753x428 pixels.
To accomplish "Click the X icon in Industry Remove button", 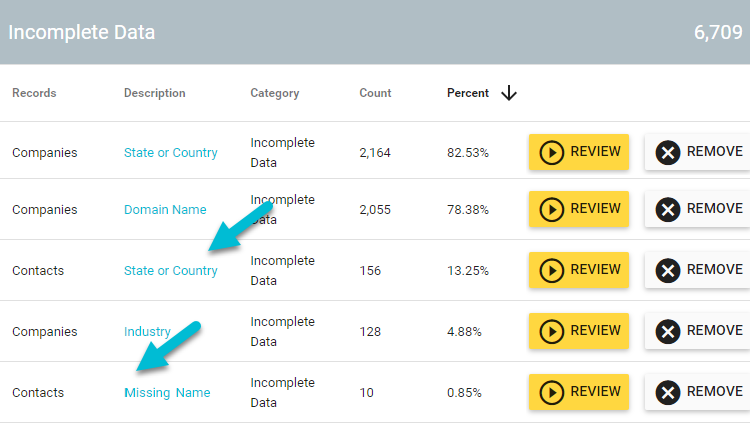I will click(667, 331).
